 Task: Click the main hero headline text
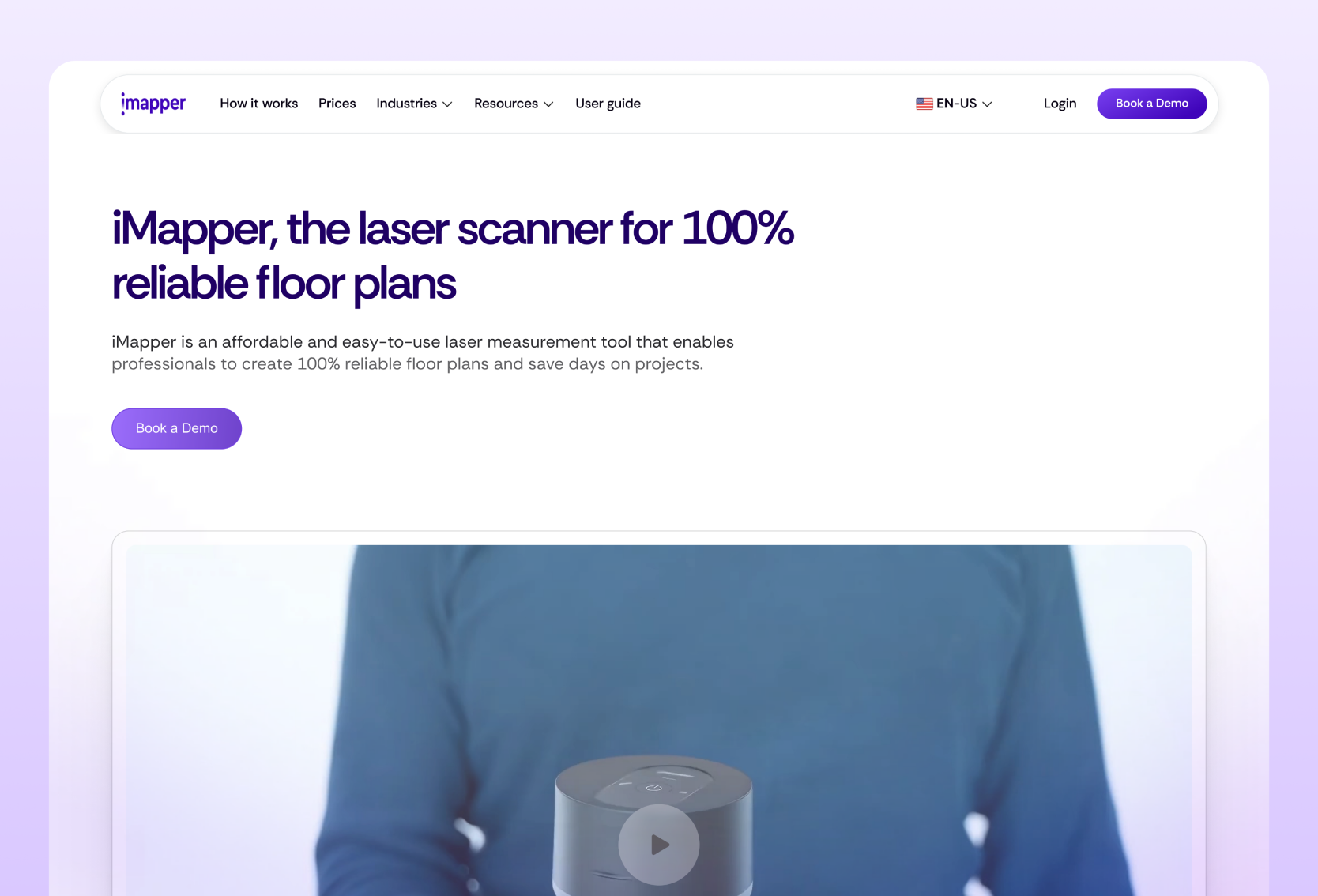[x=452, y=255]
